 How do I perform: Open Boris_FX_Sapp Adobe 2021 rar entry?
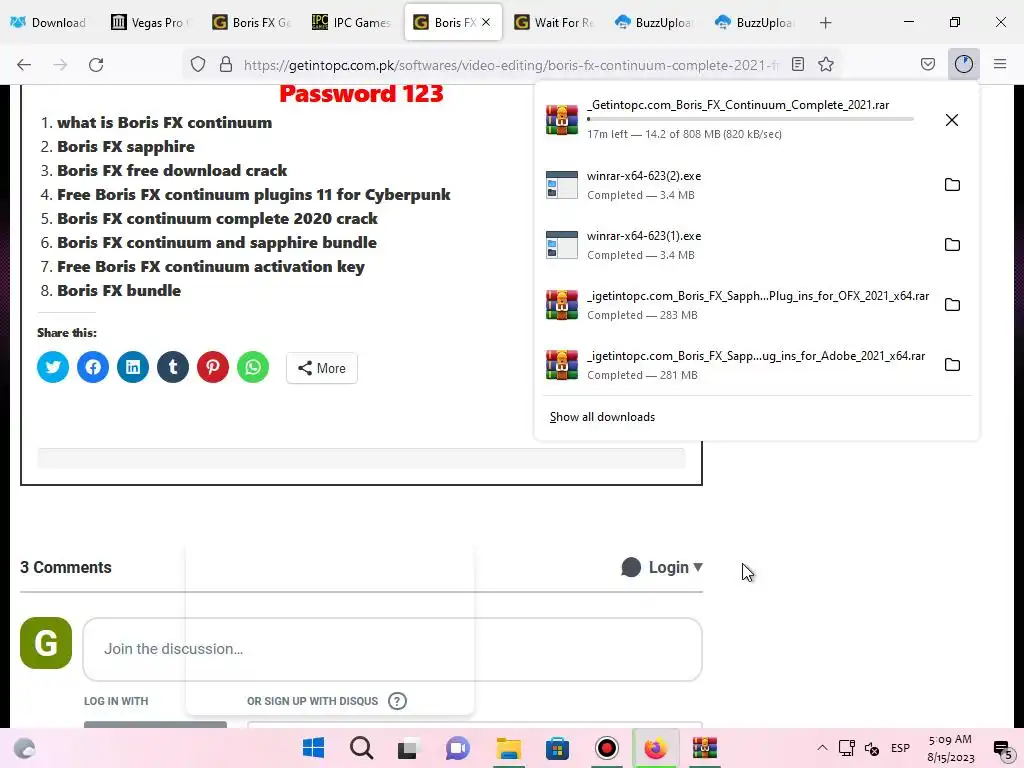[737, 365]
